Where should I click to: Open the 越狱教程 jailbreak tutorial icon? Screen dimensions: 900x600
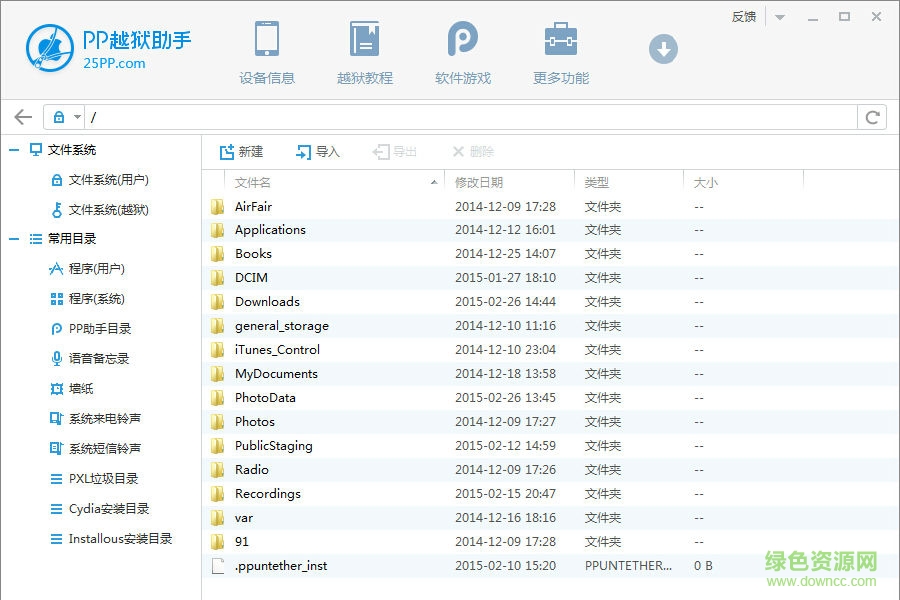pos(364,40)
